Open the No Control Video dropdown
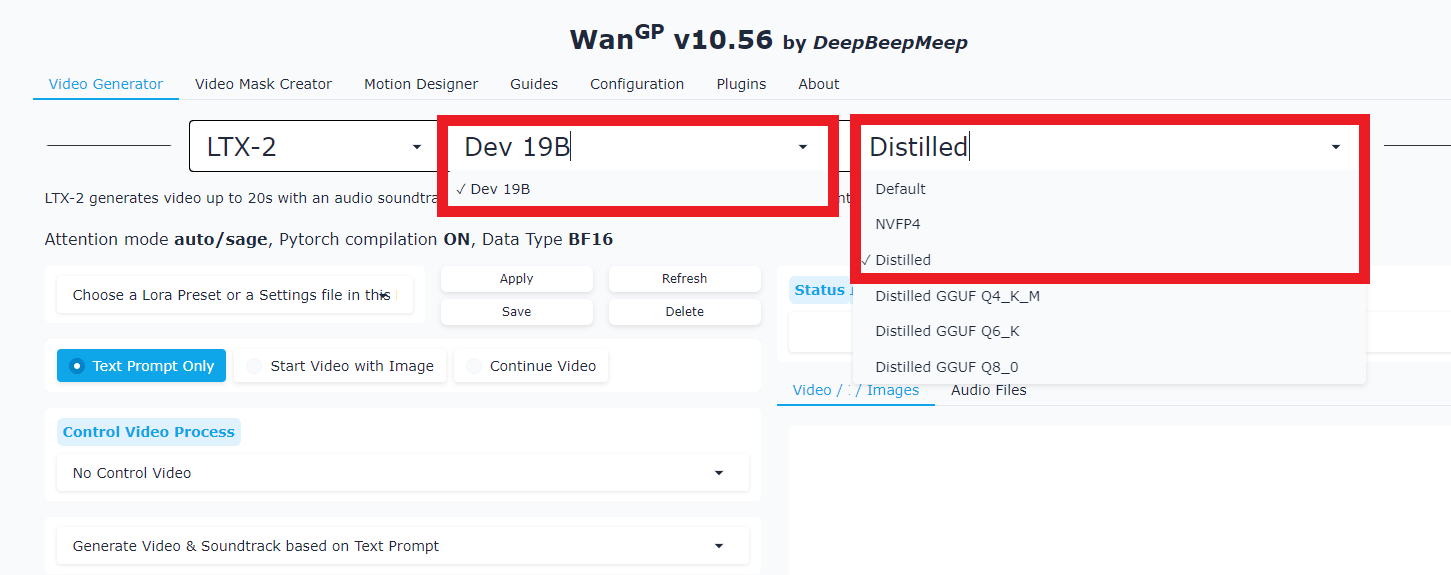The width and height of the screenshot is (1451, 575). click(x=403, y=473)
